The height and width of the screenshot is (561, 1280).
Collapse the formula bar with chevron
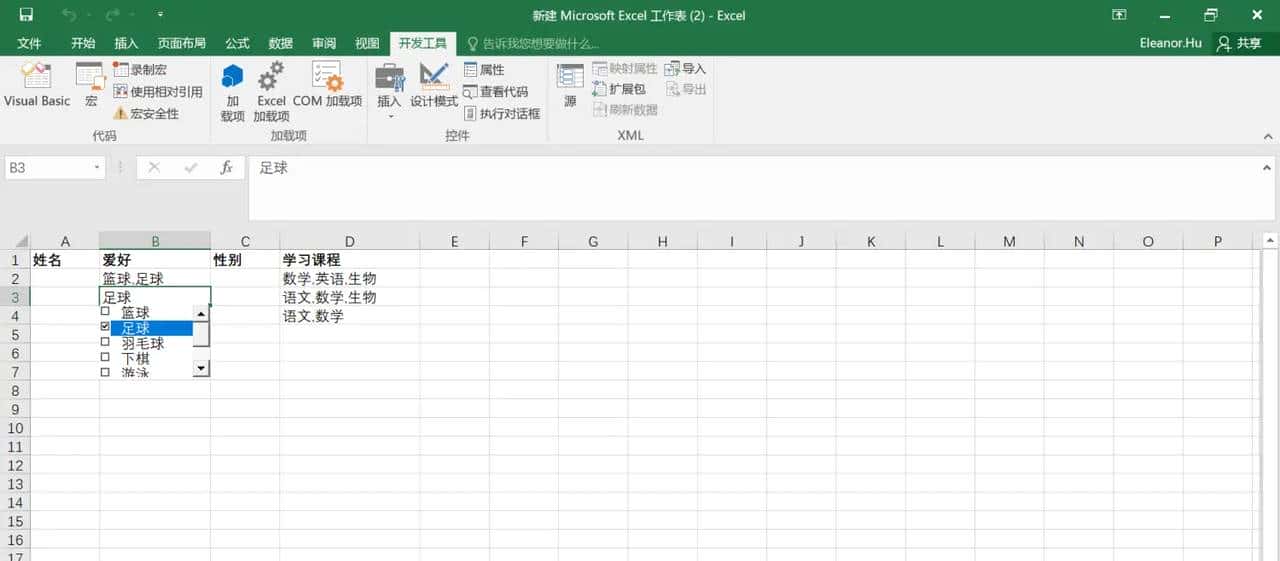[1267, 168]
